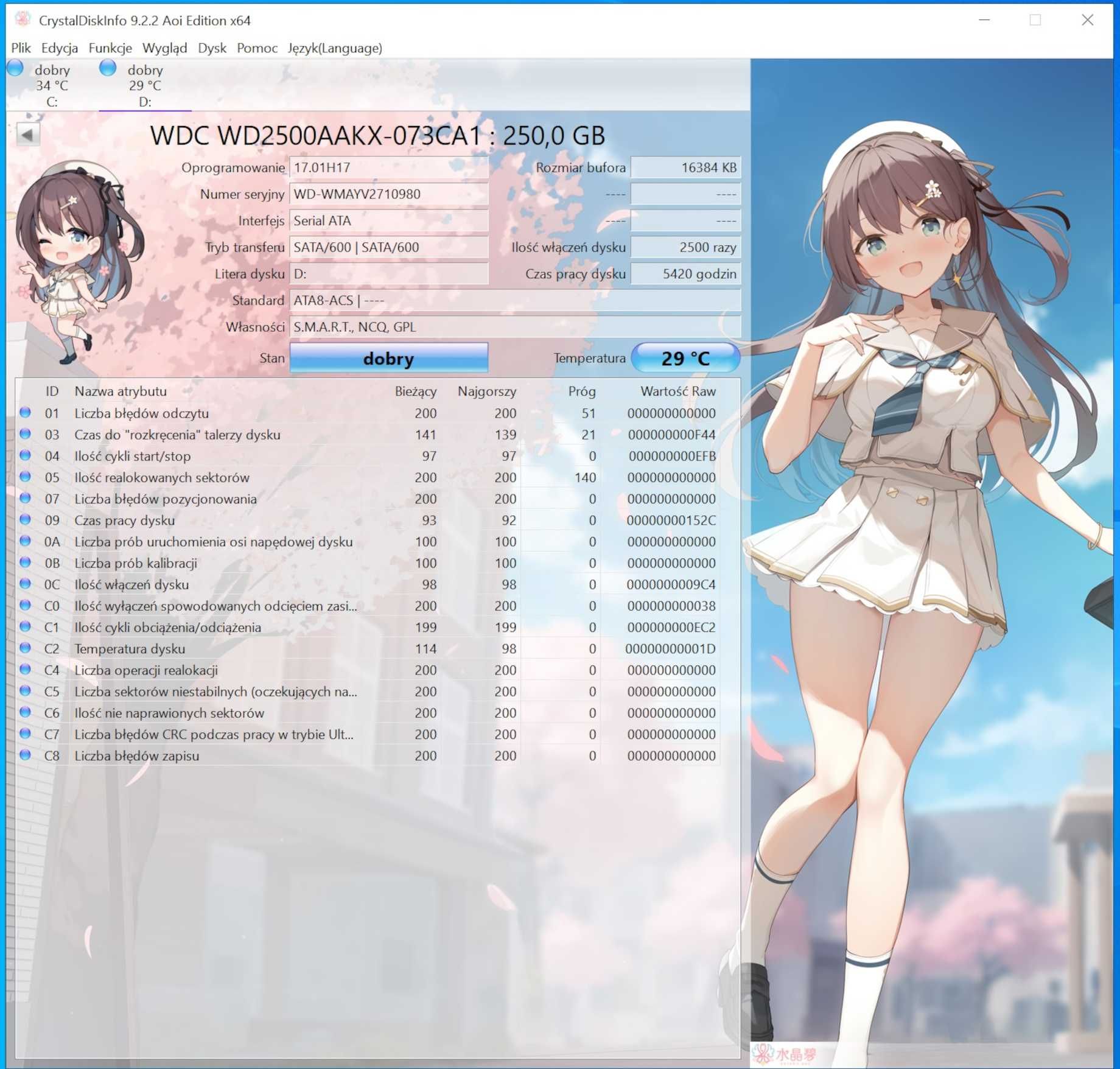Close the CrystalDiskInfo window
The image size is (1120, 1069).
point(1088,20)
